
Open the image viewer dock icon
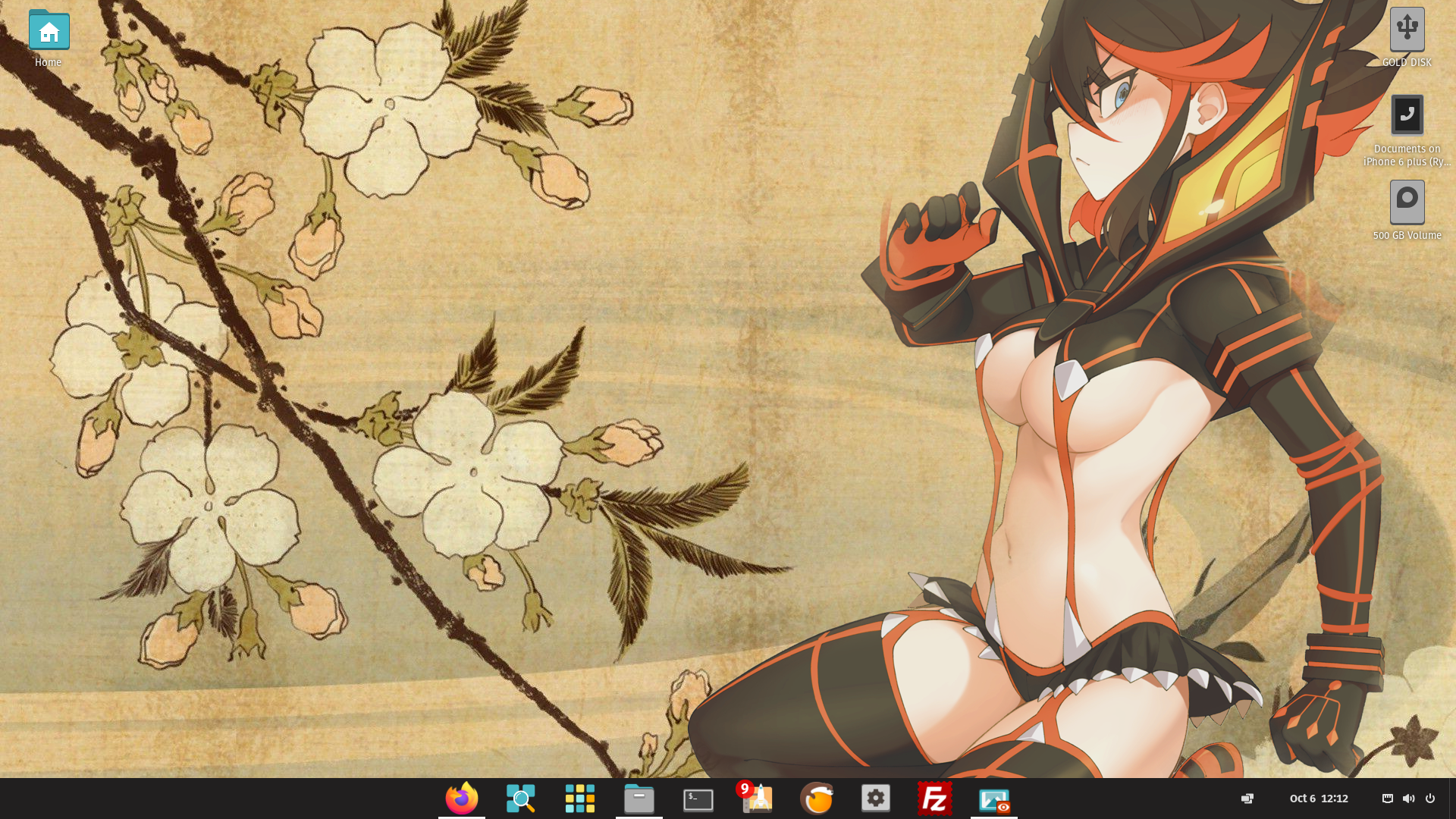pos(993,799)
